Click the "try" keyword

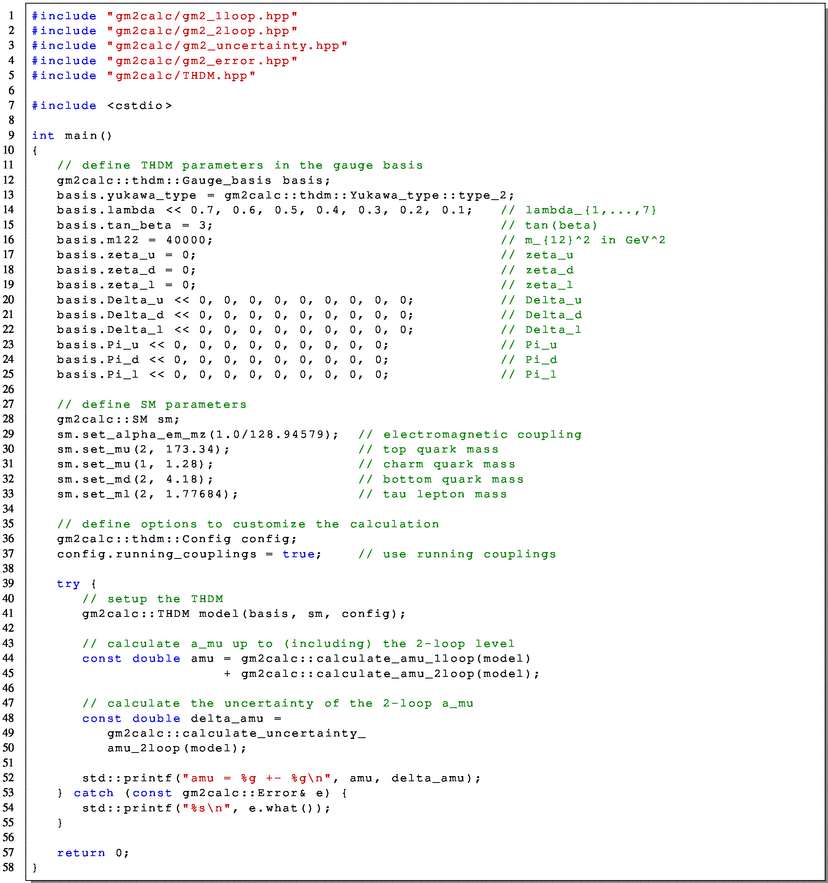coord(69,584)
